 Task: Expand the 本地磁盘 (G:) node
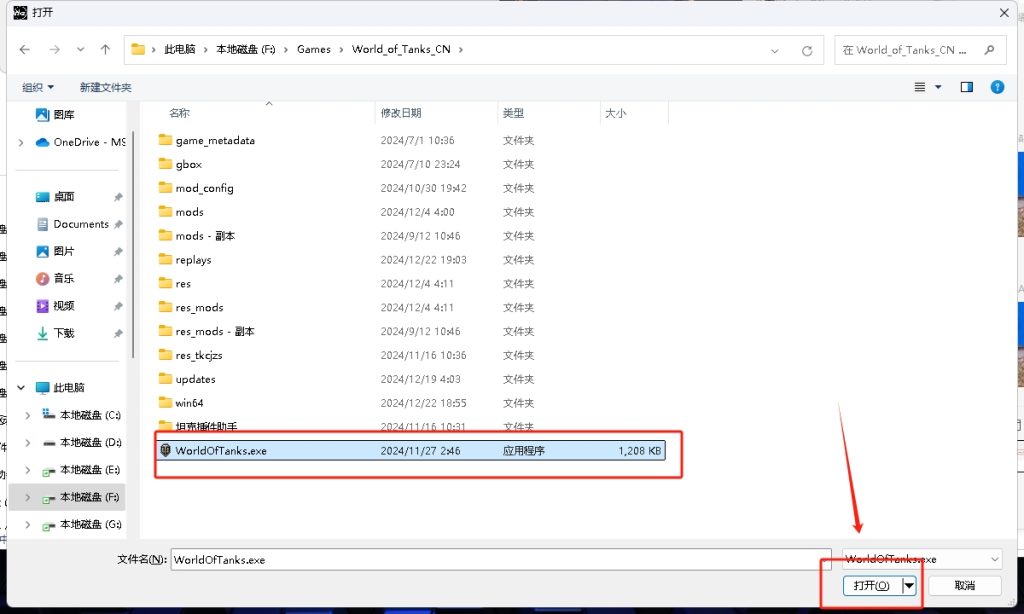(x=27, y=525)
